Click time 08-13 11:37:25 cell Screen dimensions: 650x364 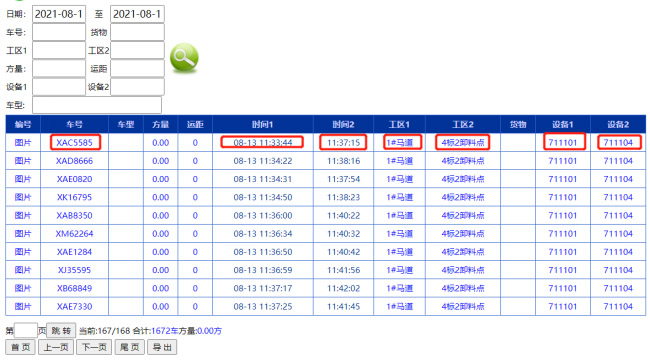pyautogui.click(x=263, y=307)
